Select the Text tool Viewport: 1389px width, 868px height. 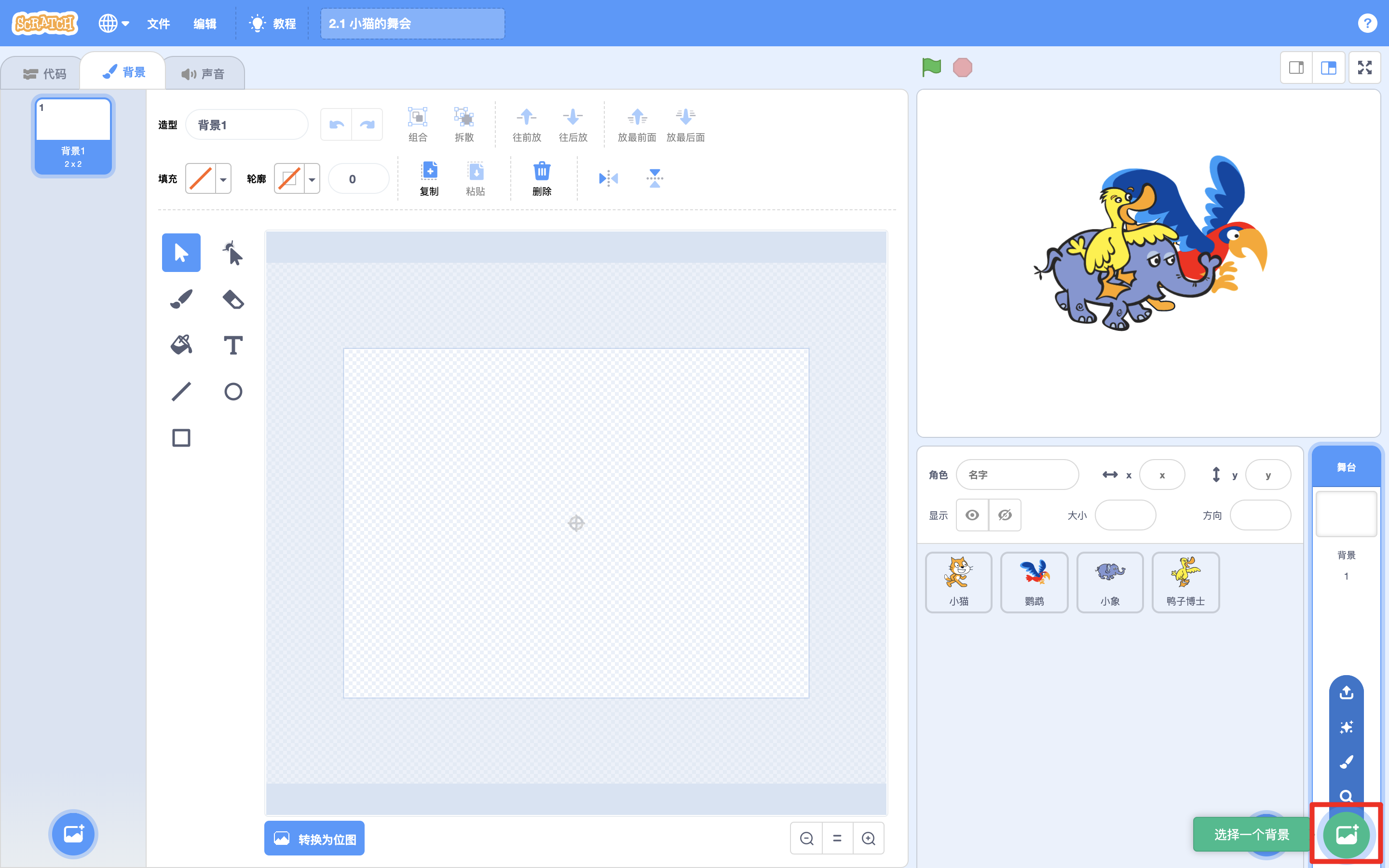click(232, 345)
